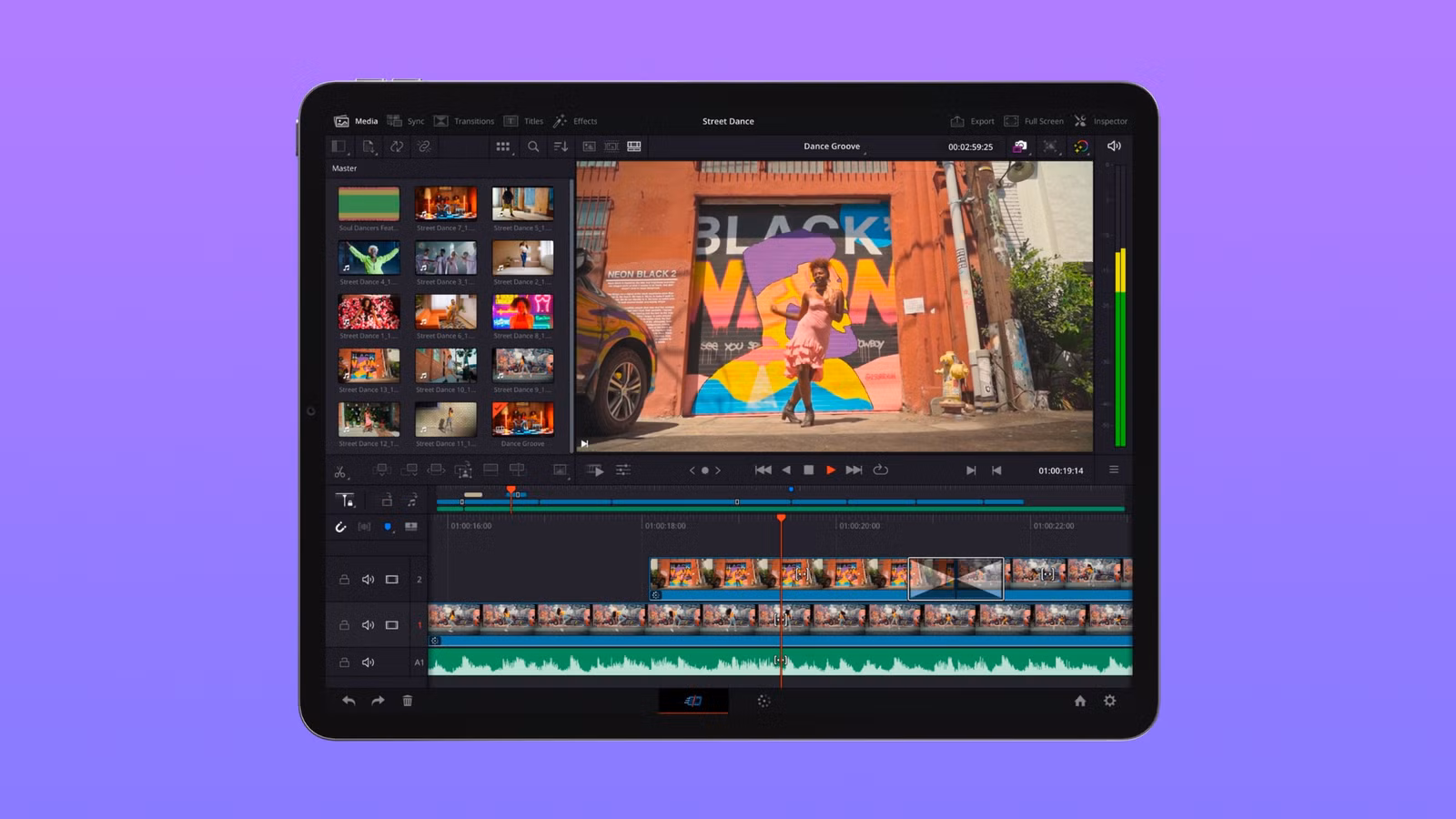Tap the Export button
Image resolution: width=1456 pixels, height=819 pixels.
point(973,120)
